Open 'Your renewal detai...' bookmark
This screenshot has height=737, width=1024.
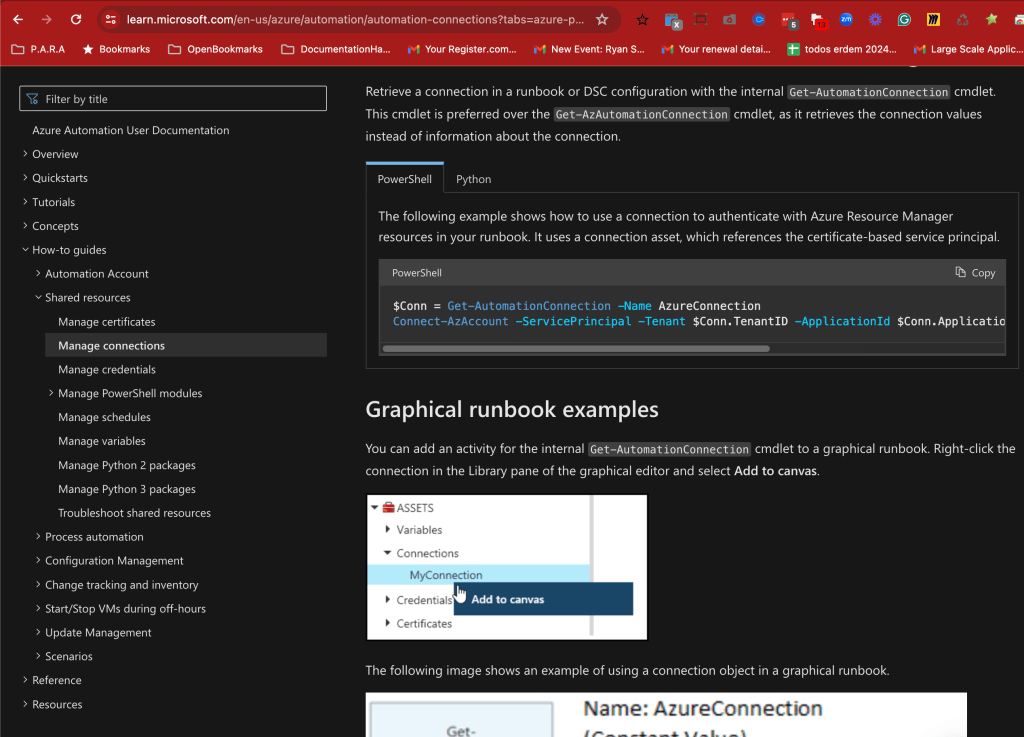(716, 49)
